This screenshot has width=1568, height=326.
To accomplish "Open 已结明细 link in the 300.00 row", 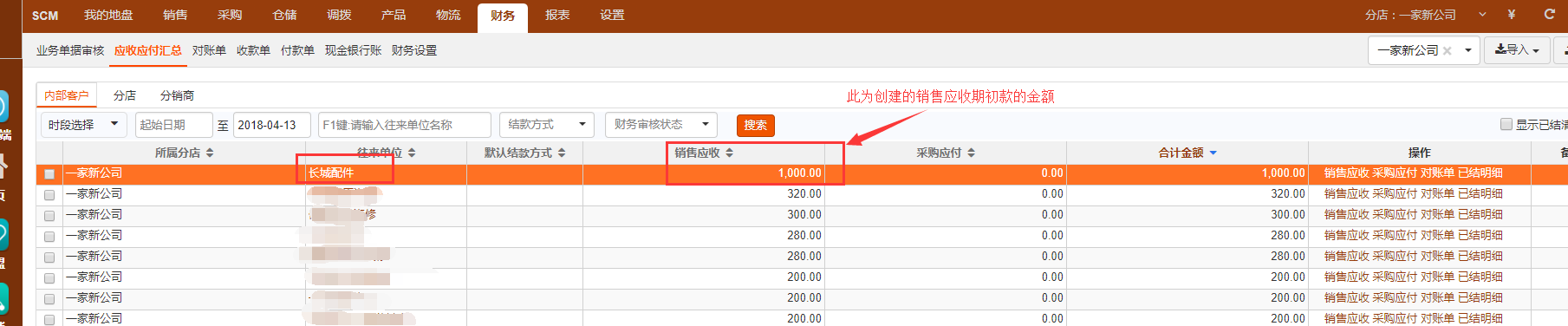I will coord(1480,215).
